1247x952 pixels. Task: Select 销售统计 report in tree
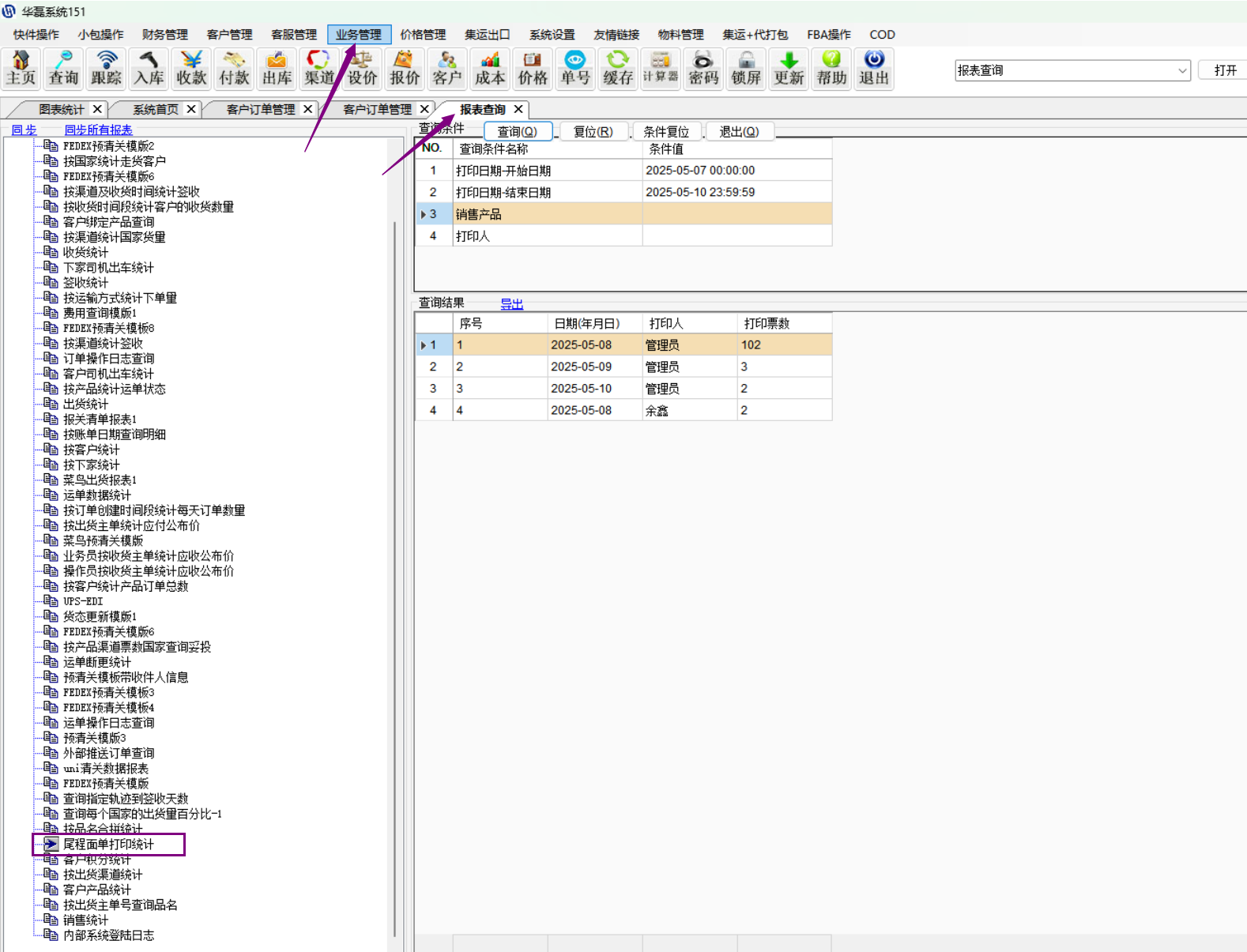(x=85, y=920)
